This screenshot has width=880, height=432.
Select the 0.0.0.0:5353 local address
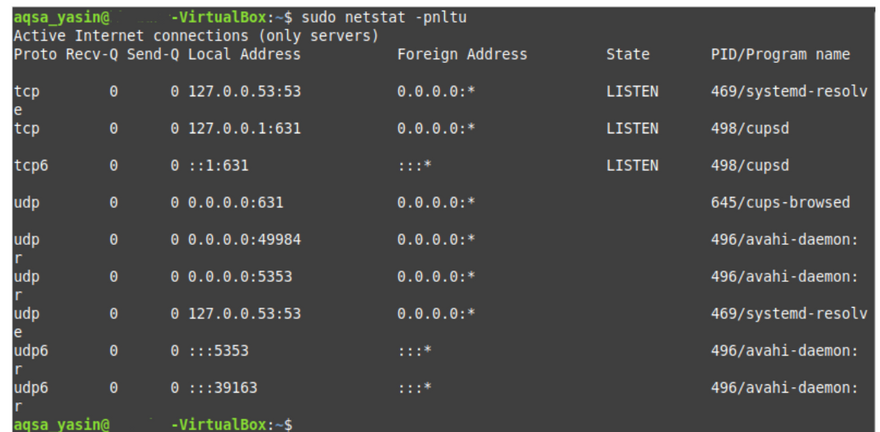pos(240,276)
